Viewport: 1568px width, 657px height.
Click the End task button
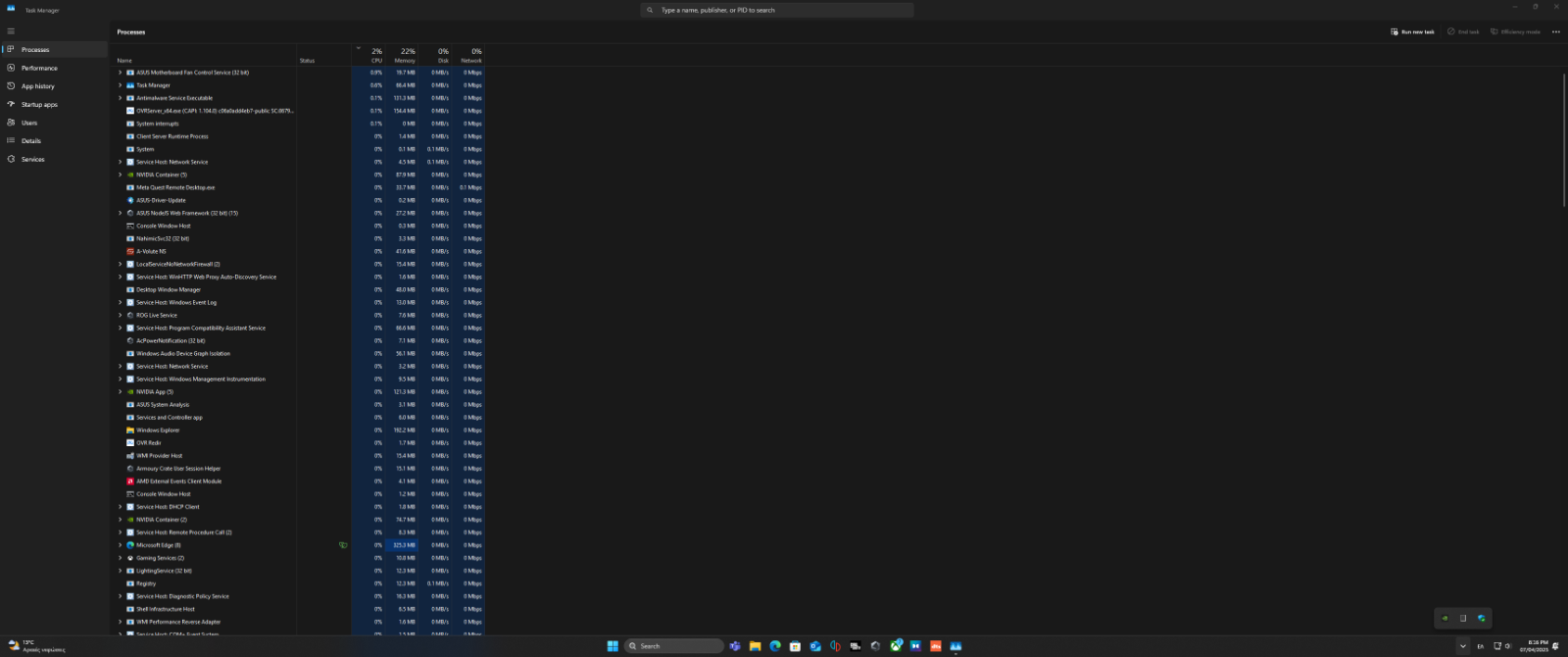pyautogui.click(x=1463, y=31)
